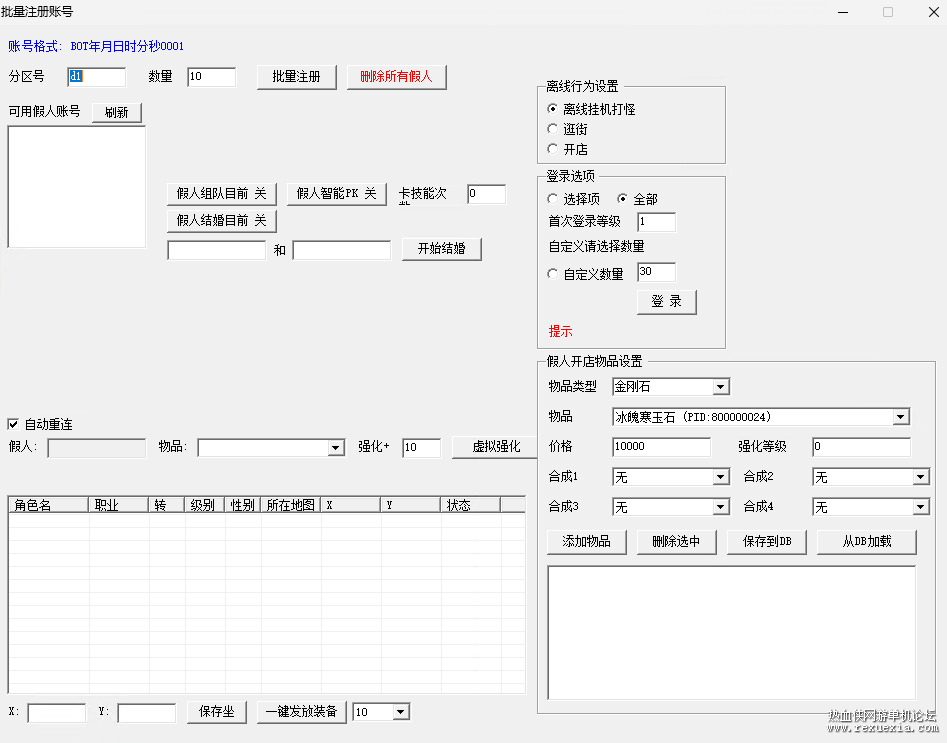Viewport: 947px width, 743px height.
Task: Click the 开始结婚 button
Action: coord(441,248)
